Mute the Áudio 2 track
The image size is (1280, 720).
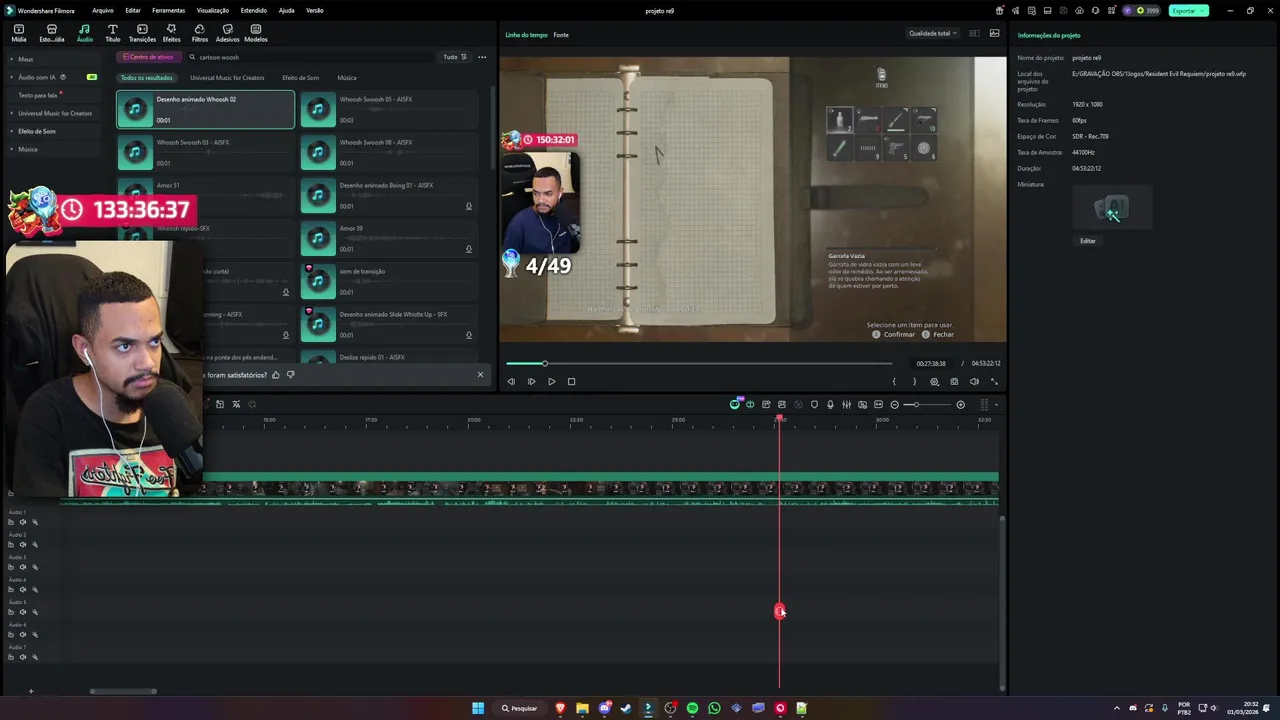pyautogui.click(x=23, y=545)
